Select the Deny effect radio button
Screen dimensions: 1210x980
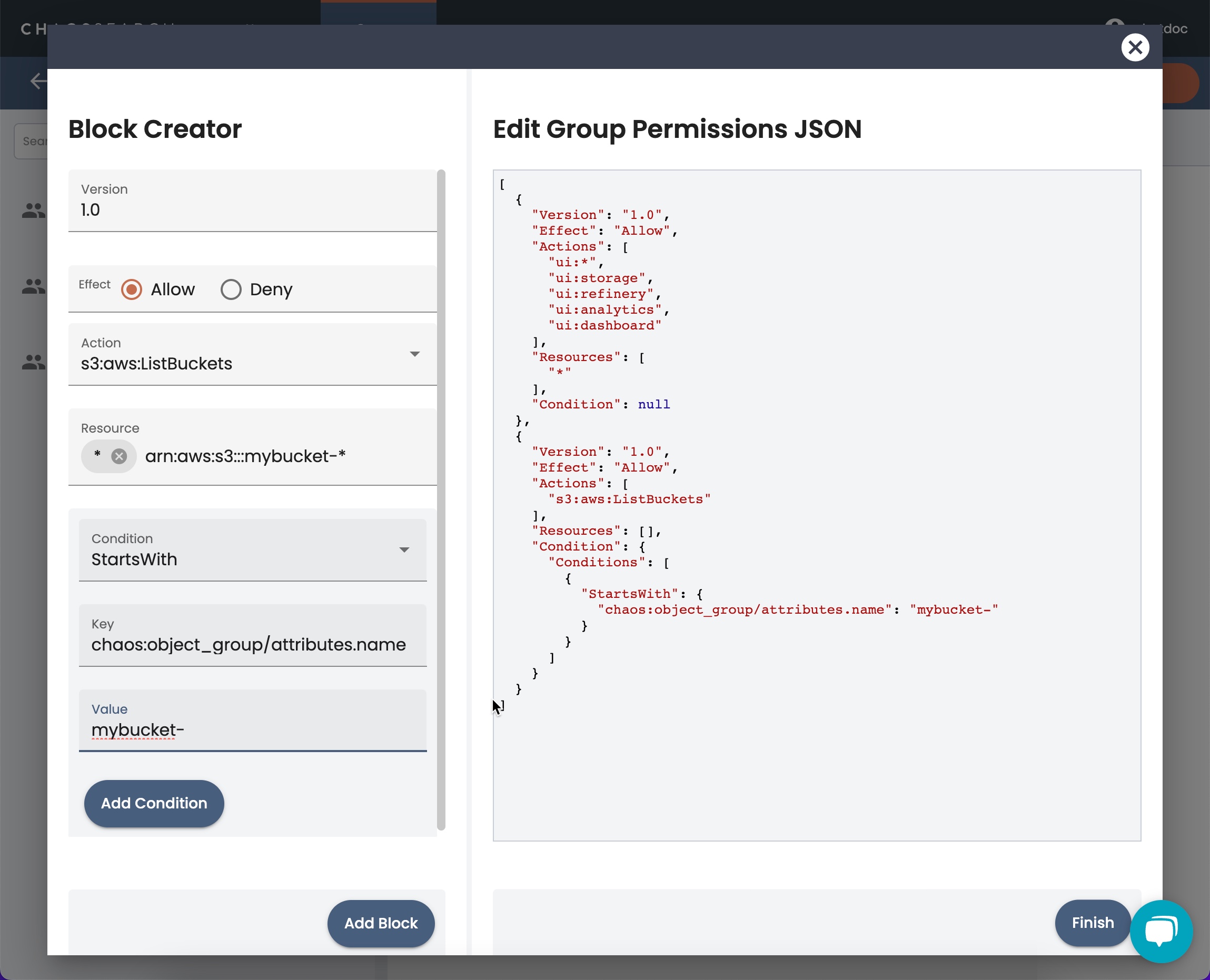tap(231, 289)
